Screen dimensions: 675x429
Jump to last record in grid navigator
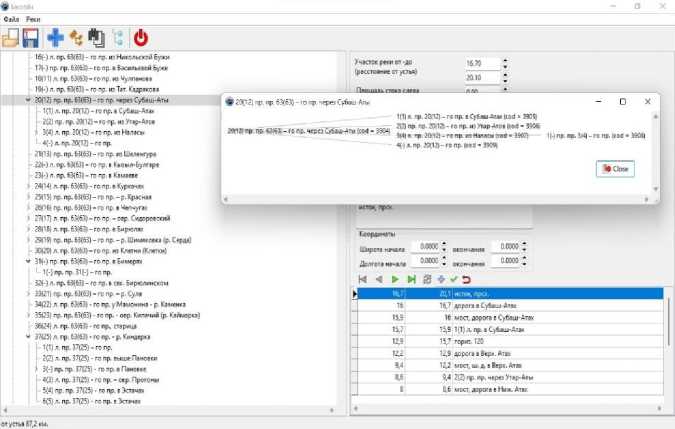pos(412,279)
